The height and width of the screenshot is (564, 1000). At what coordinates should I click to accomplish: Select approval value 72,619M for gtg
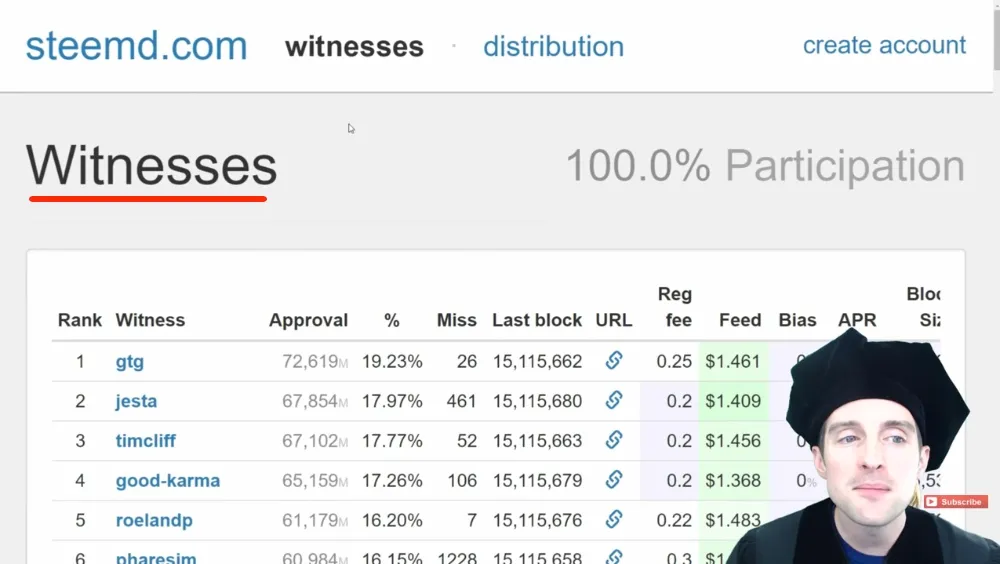(x=315, y=362)
